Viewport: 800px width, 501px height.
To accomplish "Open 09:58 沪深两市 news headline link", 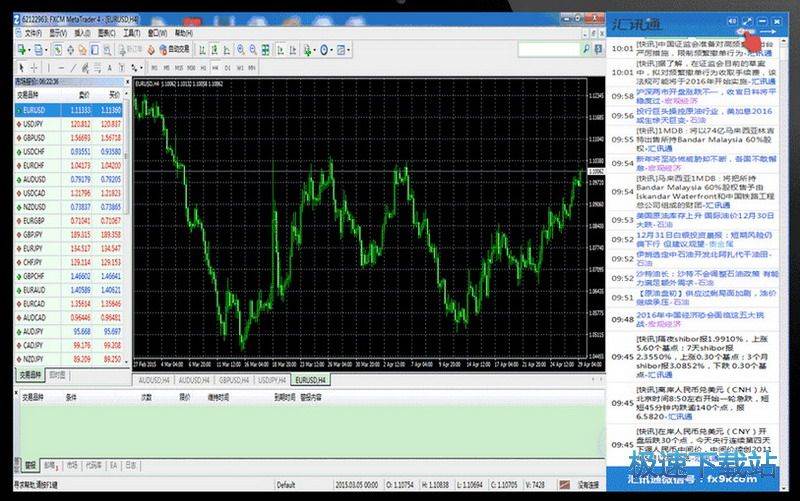I will point(706,96).
